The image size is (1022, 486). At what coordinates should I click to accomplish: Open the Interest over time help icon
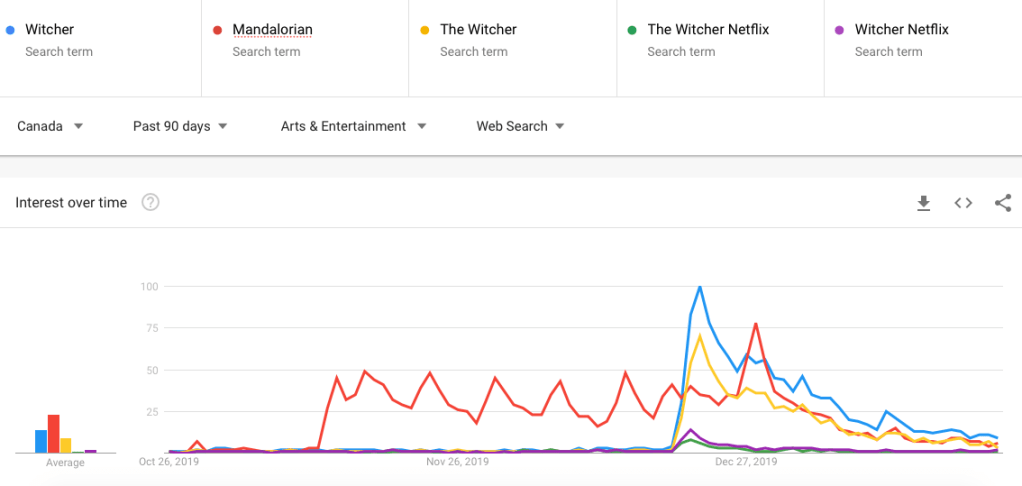[150, 203]
